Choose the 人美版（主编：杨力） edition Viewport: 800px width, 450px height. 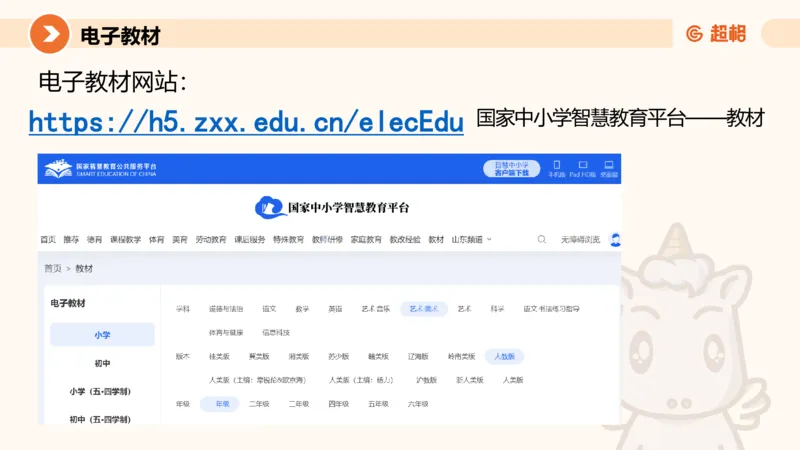coord(361,380)
